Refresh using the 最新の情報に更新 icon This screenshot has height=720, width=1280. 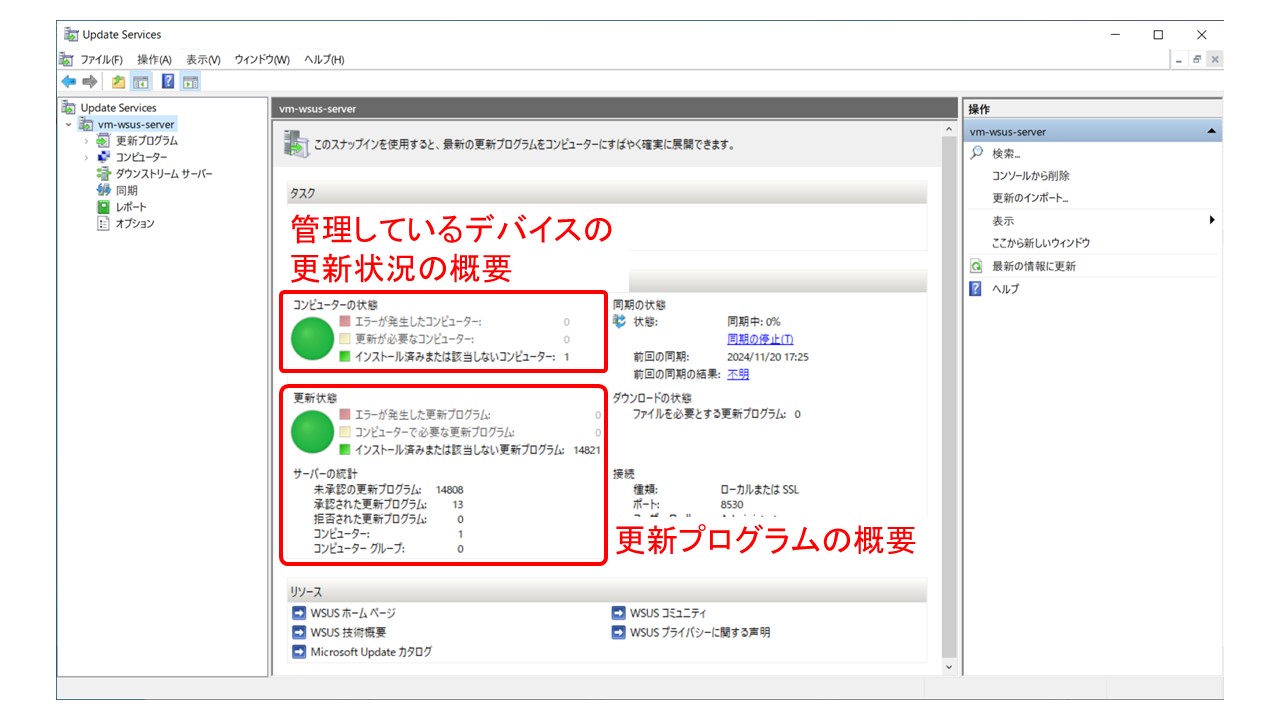[977, 266]
